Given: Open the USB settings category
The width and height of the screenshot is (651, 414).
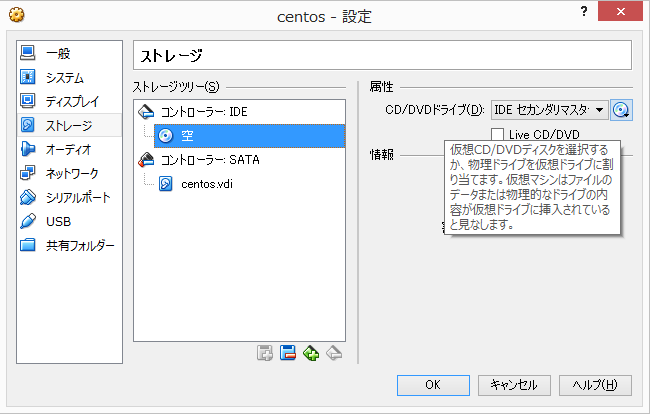Looking at the screenshot, I should [x=69, y=221].
